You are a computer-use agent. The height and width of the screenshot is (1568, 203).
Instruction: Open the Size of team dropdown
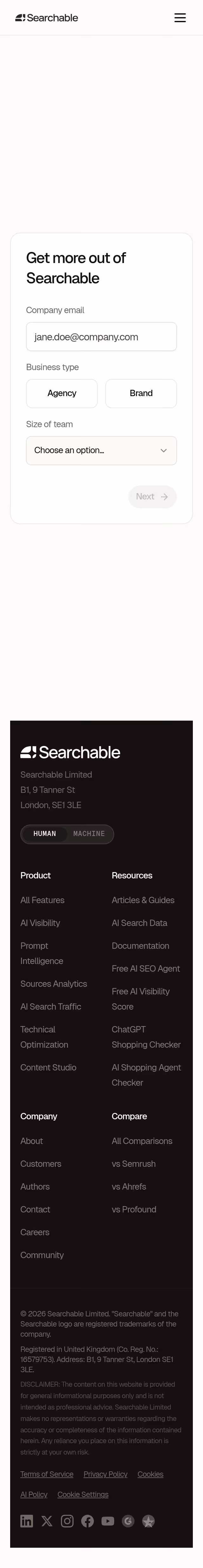pos(101,450)
